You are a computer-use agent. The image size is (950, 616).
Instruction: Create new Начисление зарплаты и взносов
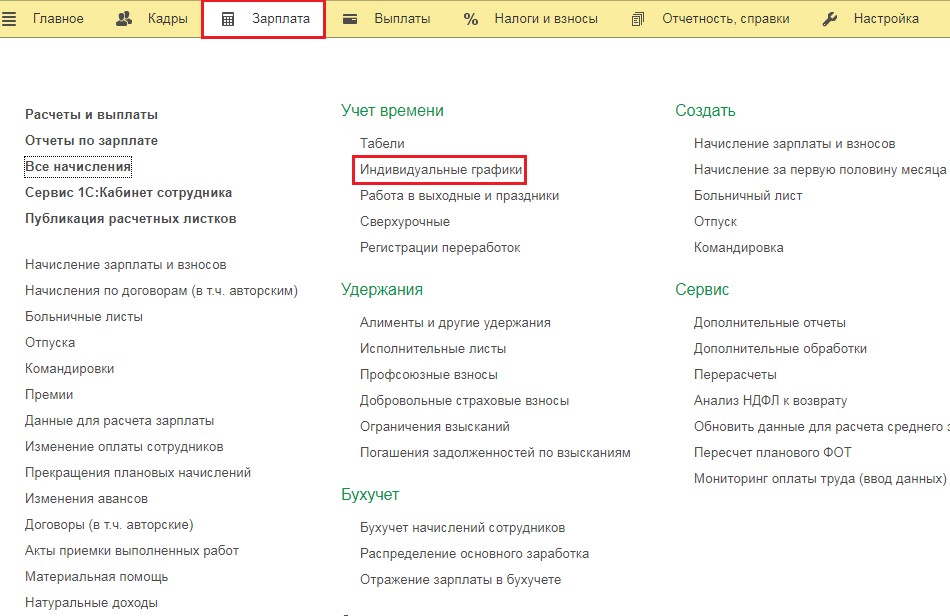pyautogui.click(x=794, y=144)
